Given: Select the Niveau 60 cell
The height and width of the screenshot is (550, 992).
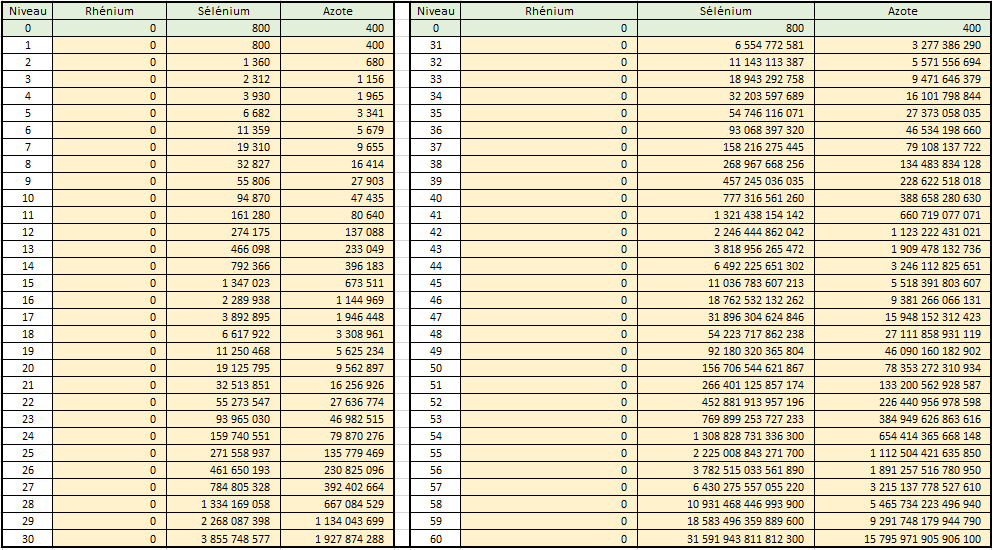Looking at the screenshot, I should [435, 538].
